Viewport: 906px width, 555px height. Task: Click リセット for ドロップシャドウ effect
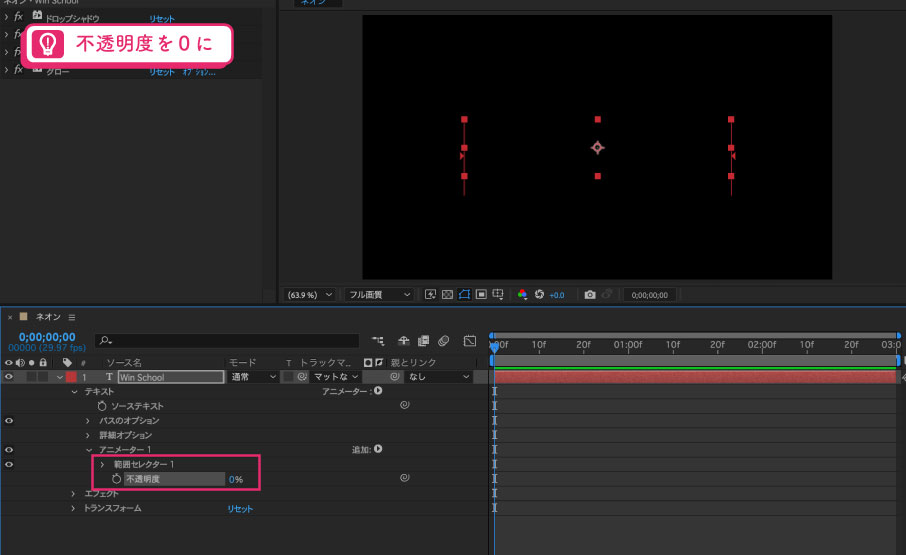pos(162,18)
